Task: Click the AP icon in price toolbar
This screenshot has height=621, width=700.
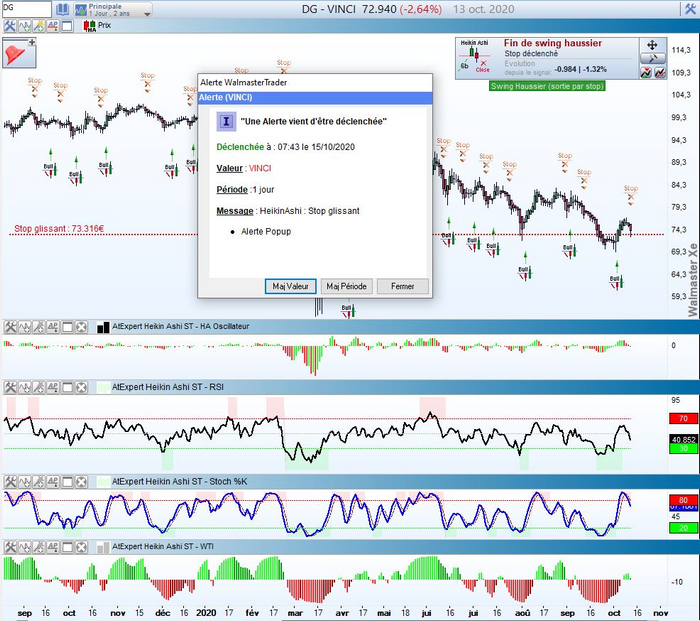Action: (x=53, y=26)
